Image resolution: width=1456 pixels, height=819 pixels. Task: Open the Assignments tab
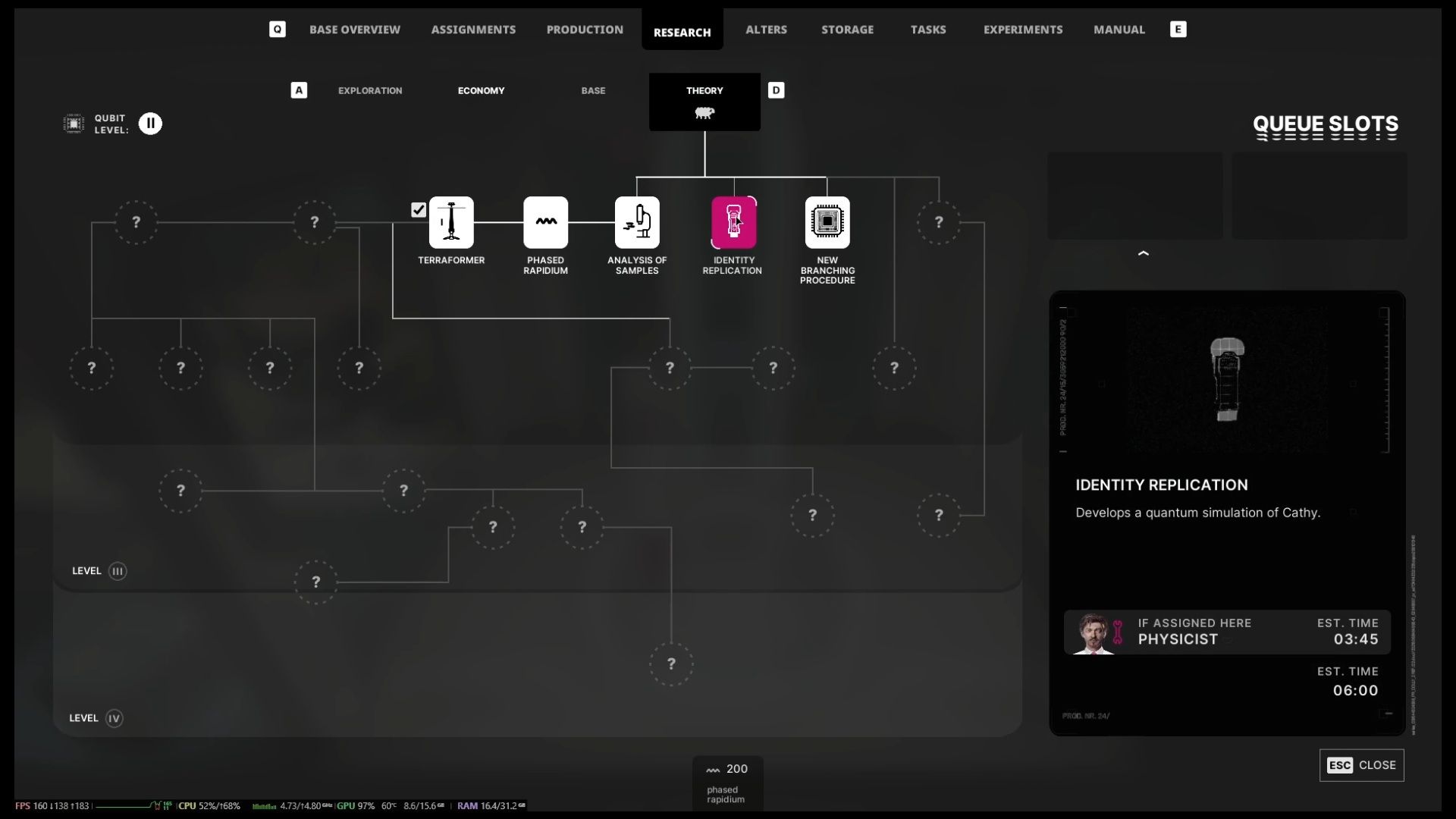tap(473, 30)
